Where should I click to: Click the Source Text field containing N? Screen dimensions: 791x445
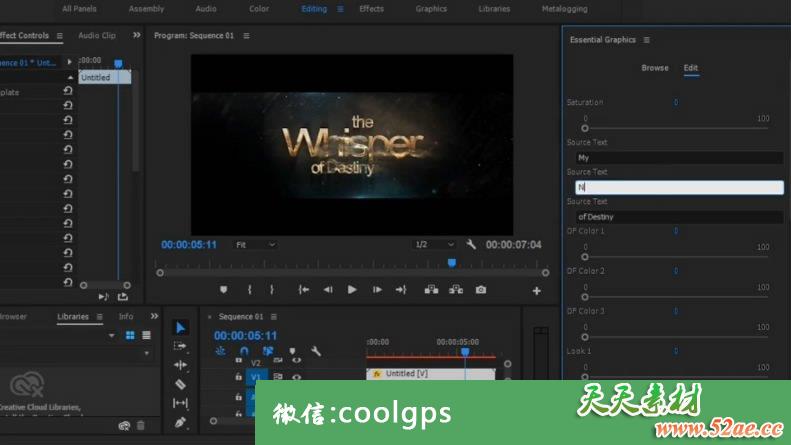coord(678,187)
